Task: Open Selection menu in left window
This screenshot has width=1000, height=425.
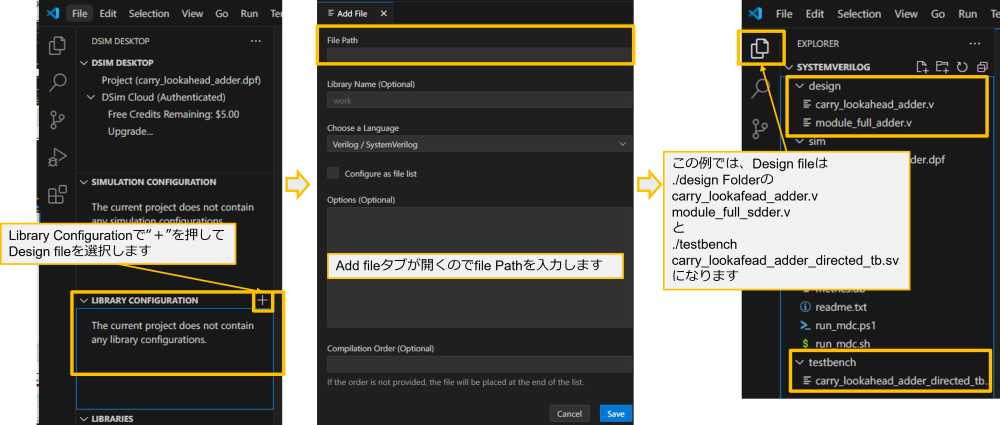Action: (x=149, y=13)
